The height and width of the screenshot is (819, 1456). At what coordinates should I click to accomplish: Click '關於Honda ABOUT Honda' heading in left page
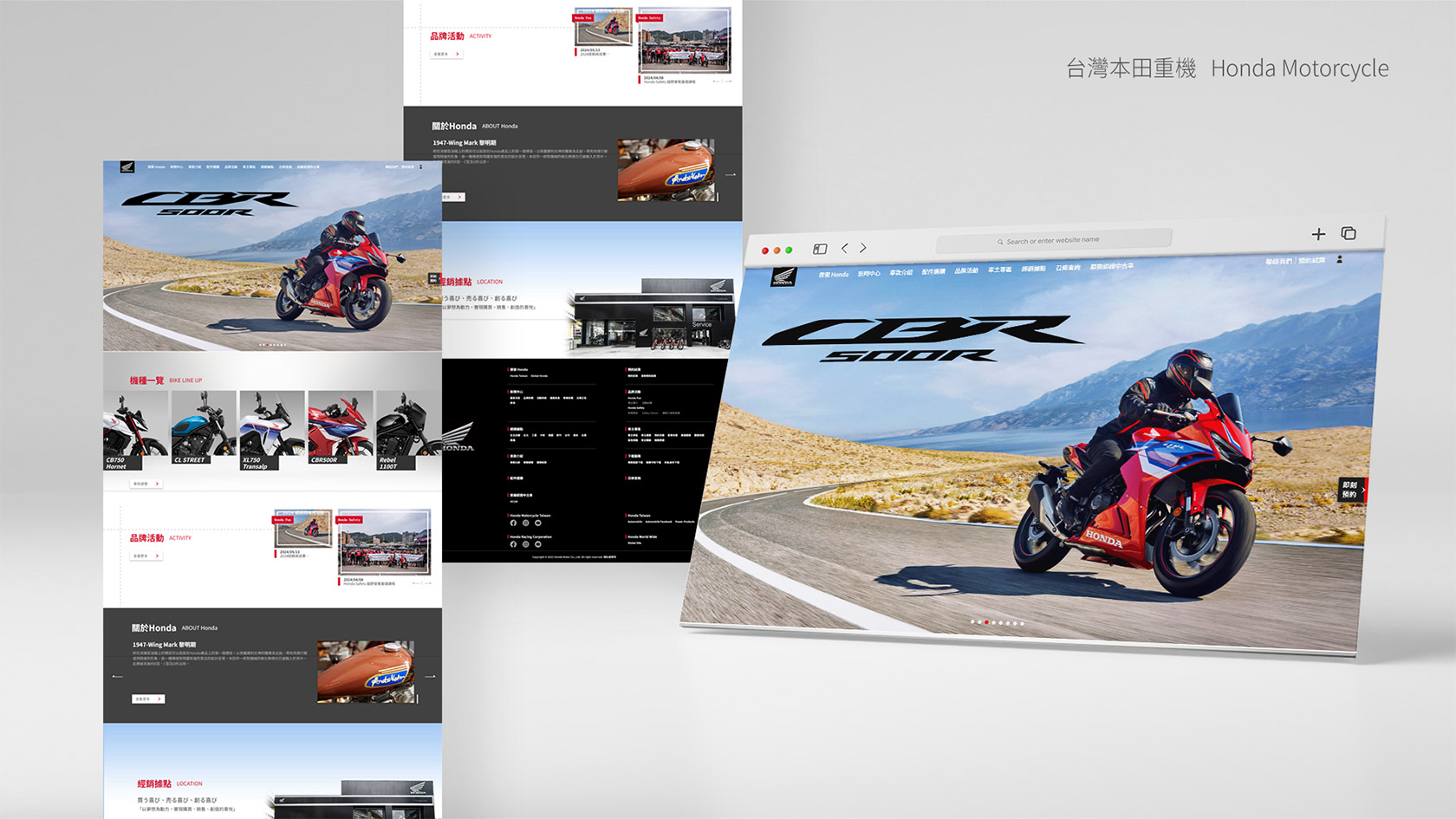pyautogui.click(x=174, y=627)
